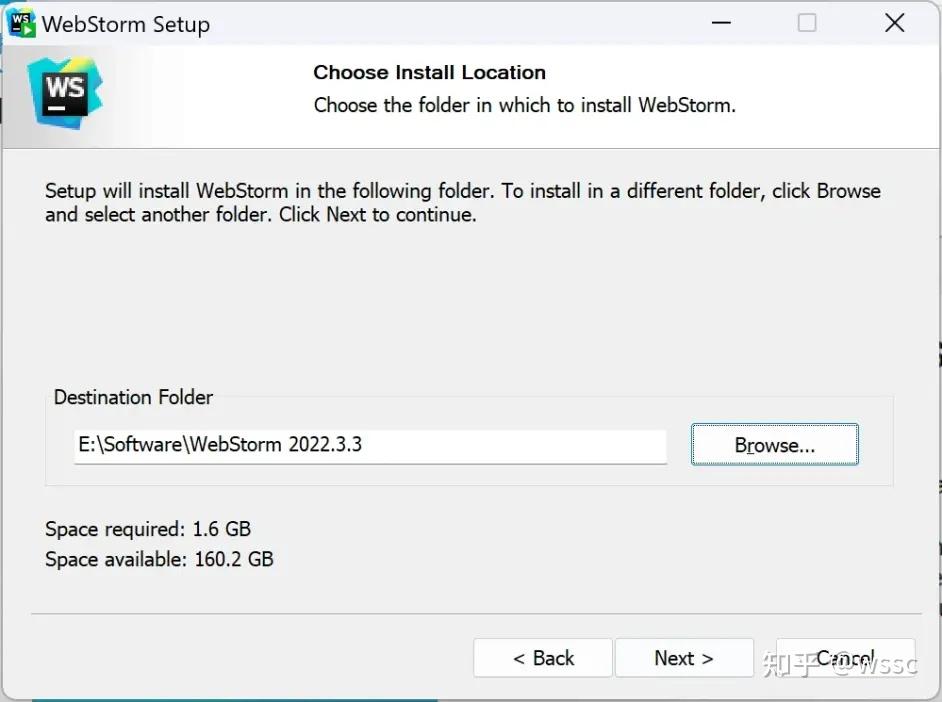Click the Destination Folder group label
Viewport: 942px width, 702px height.
pos(133,397)
